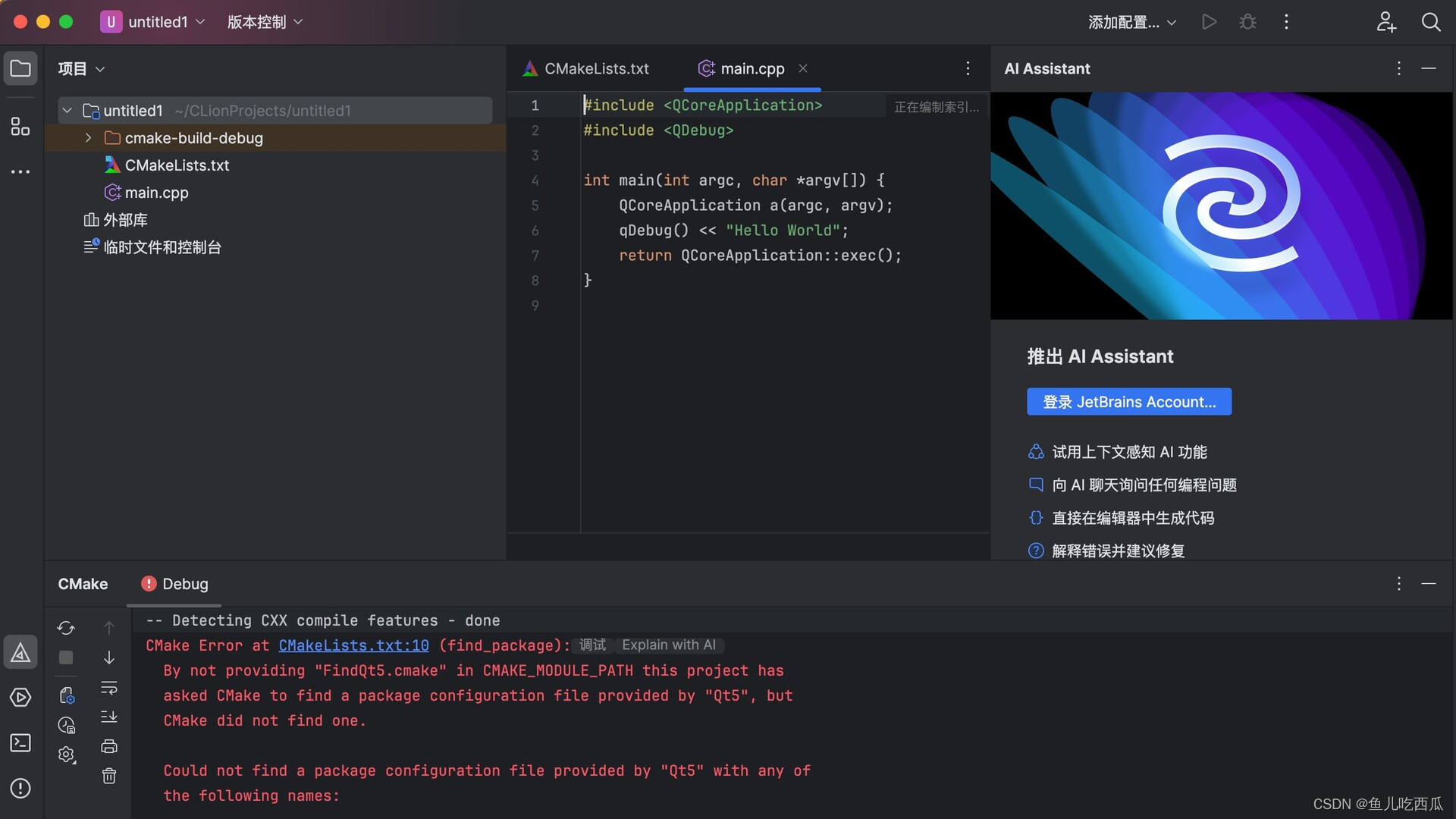Toggle scroll to end of output

(x=109, y=717)
